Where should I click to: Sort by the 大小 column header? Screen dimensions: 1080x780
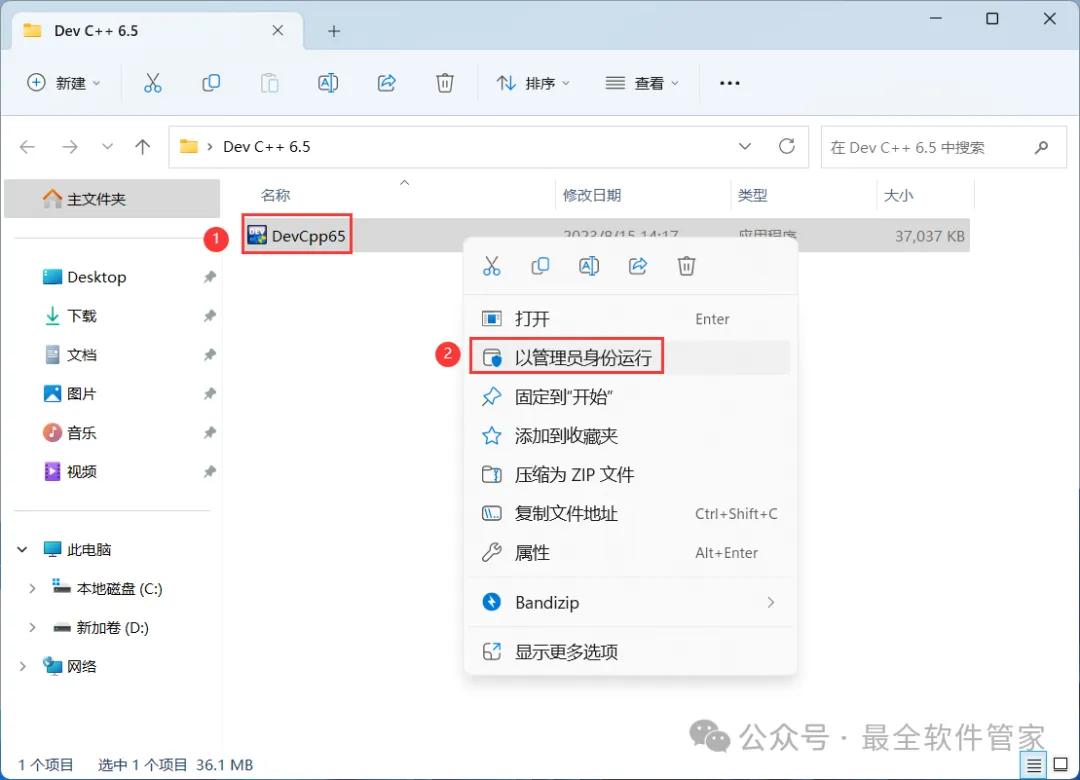pyautogui.click(x=898, y=196)
